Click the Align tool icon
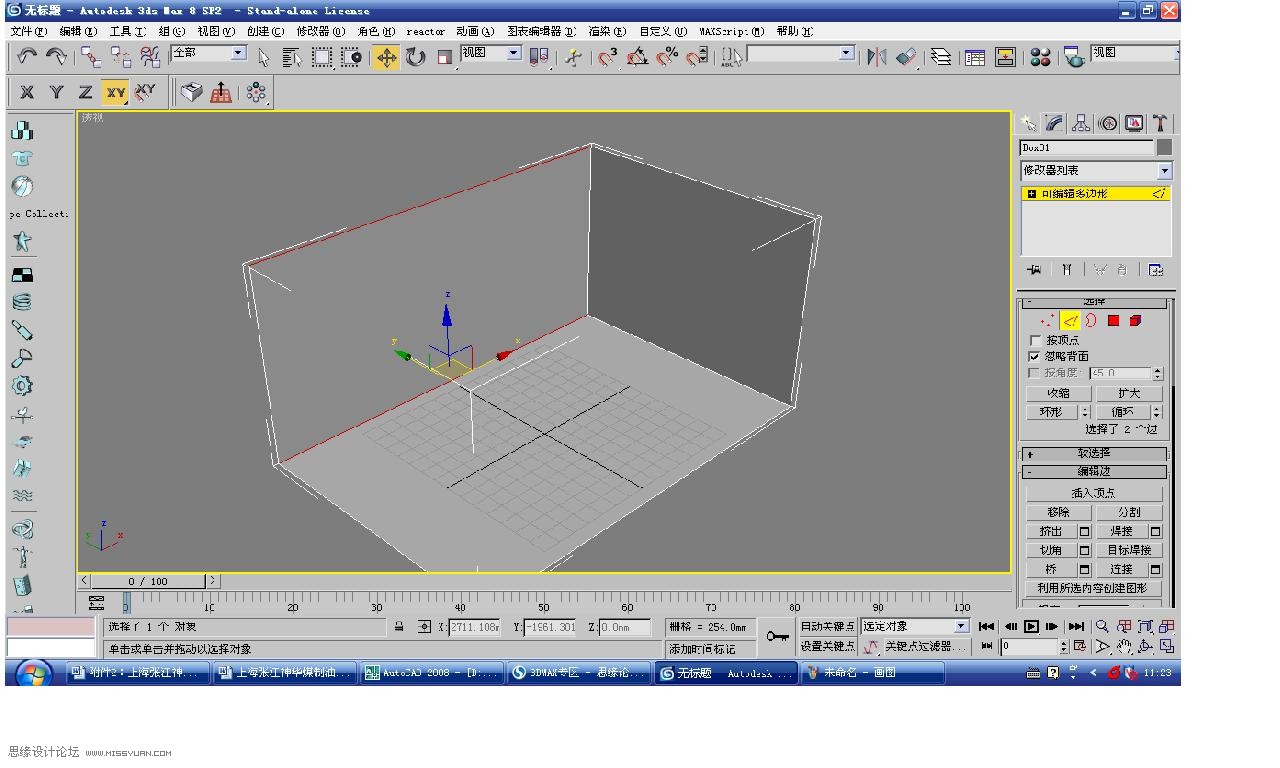The width and height of the screenshot is (1280, 768). point(907,57)
